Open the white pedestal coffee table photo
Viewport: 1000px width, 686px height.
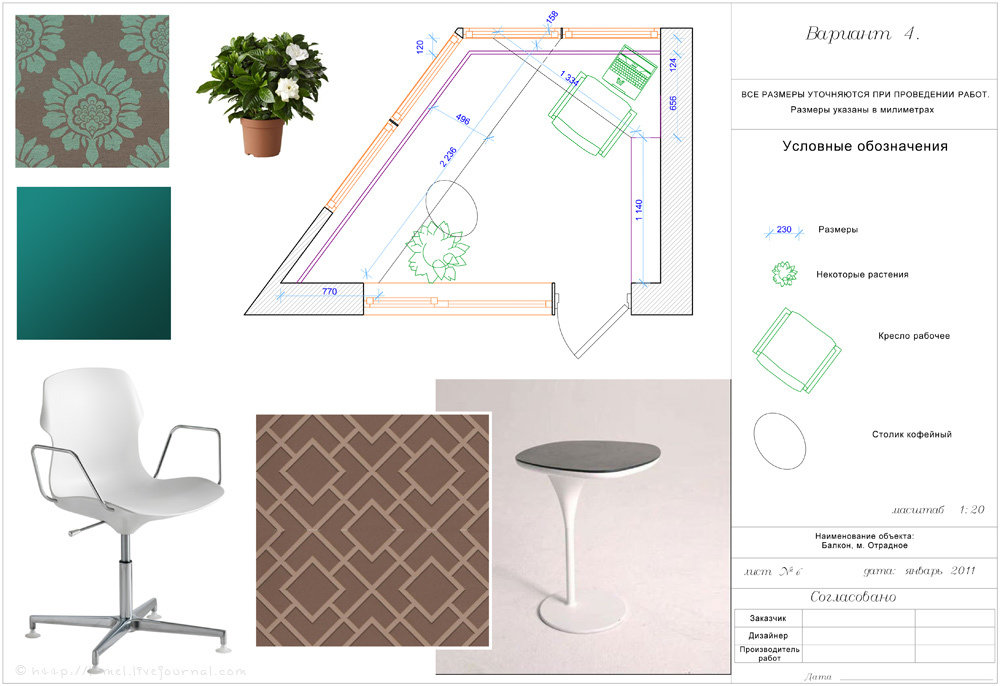(584, 525)
